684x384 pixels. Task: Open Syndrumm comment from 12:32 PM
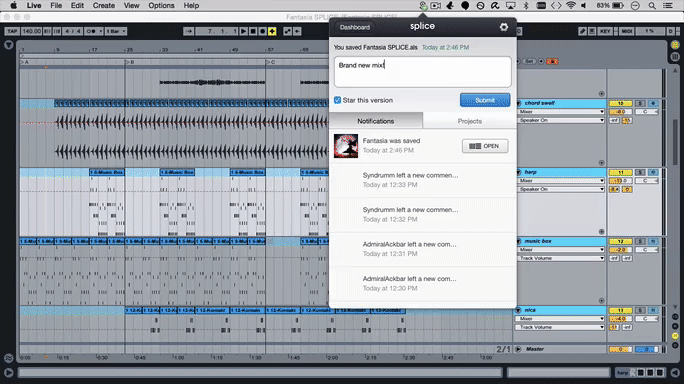tap(423, 214)
